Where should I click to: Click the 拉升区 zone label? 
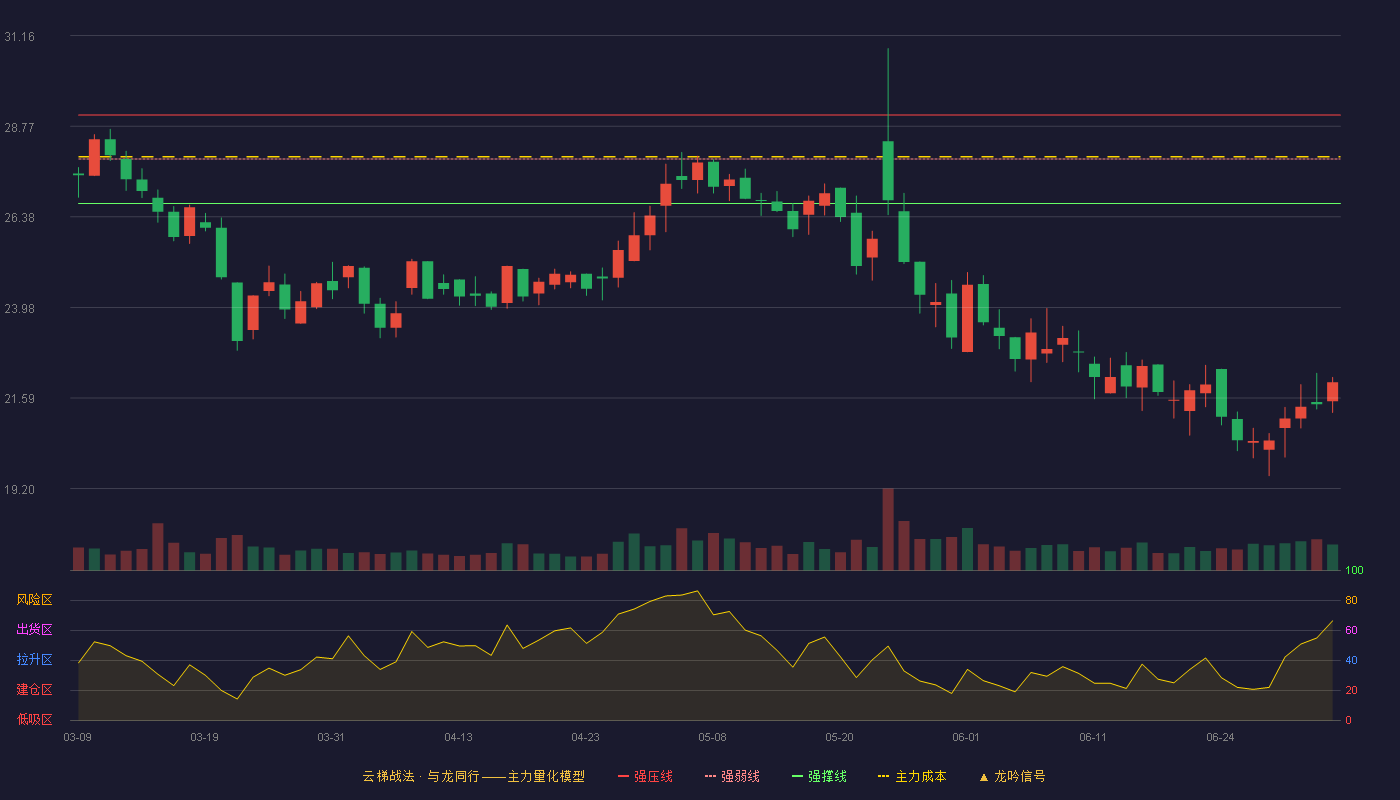(34, 660)
